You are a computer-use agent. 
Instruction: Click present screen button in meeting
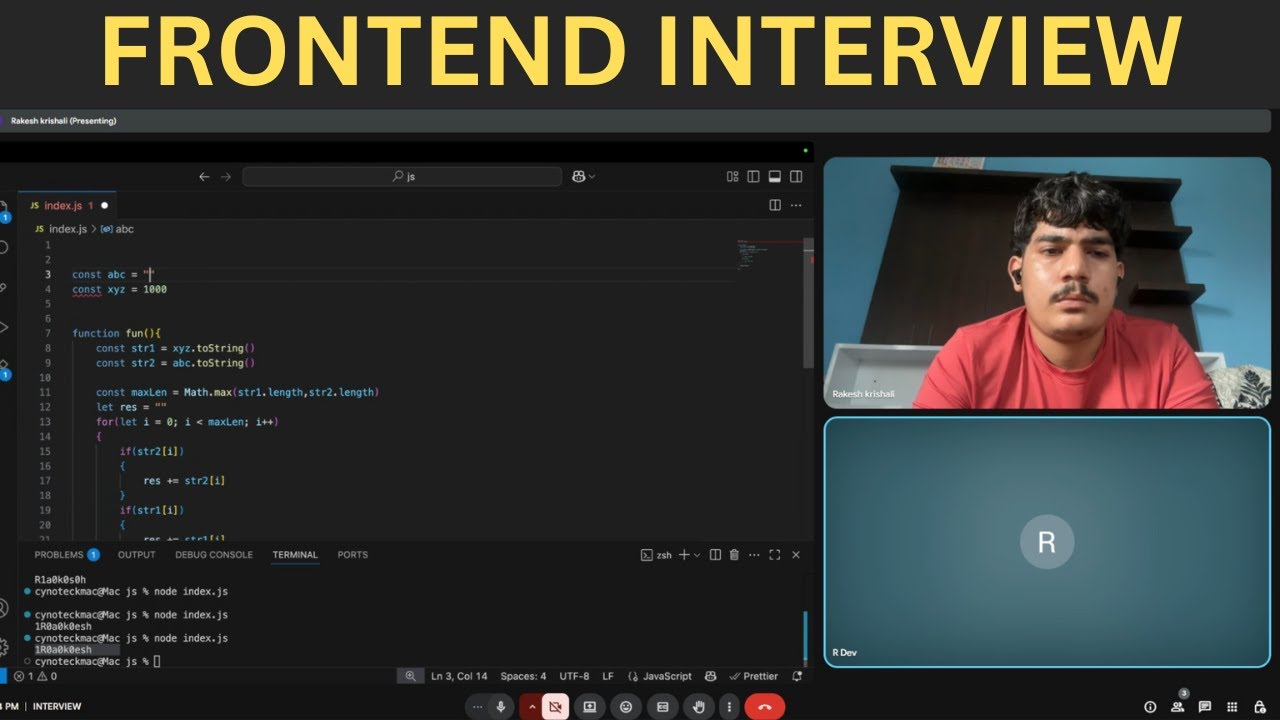(590, 706)
